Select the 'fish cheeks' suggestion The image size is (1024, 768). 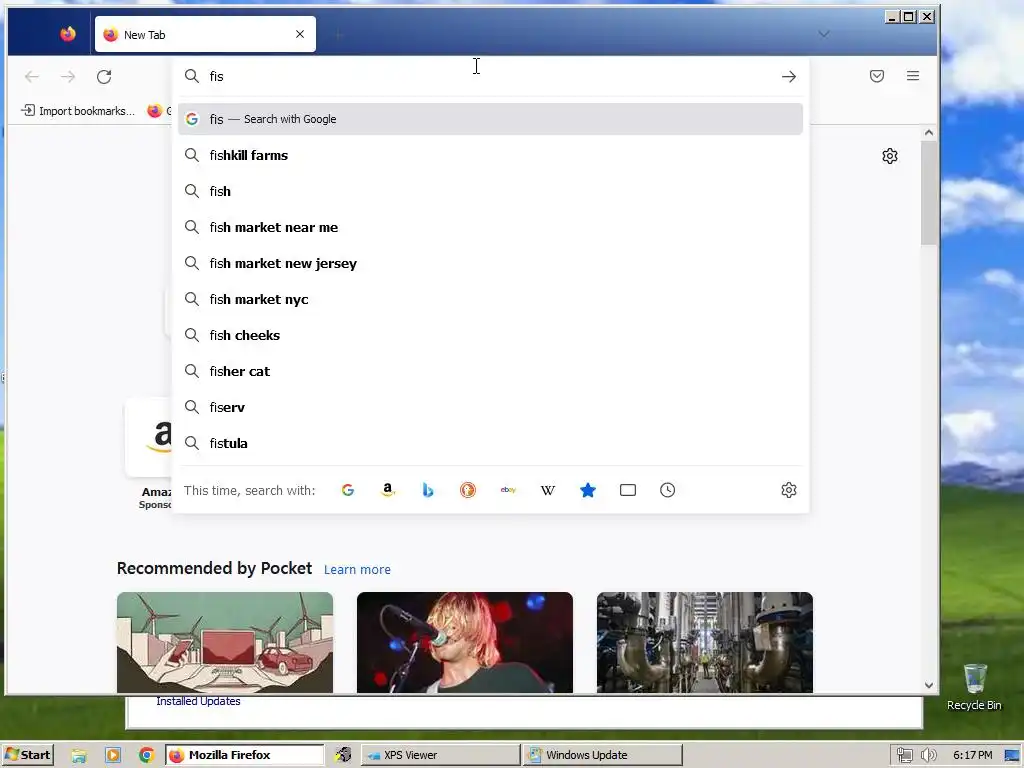490,334
